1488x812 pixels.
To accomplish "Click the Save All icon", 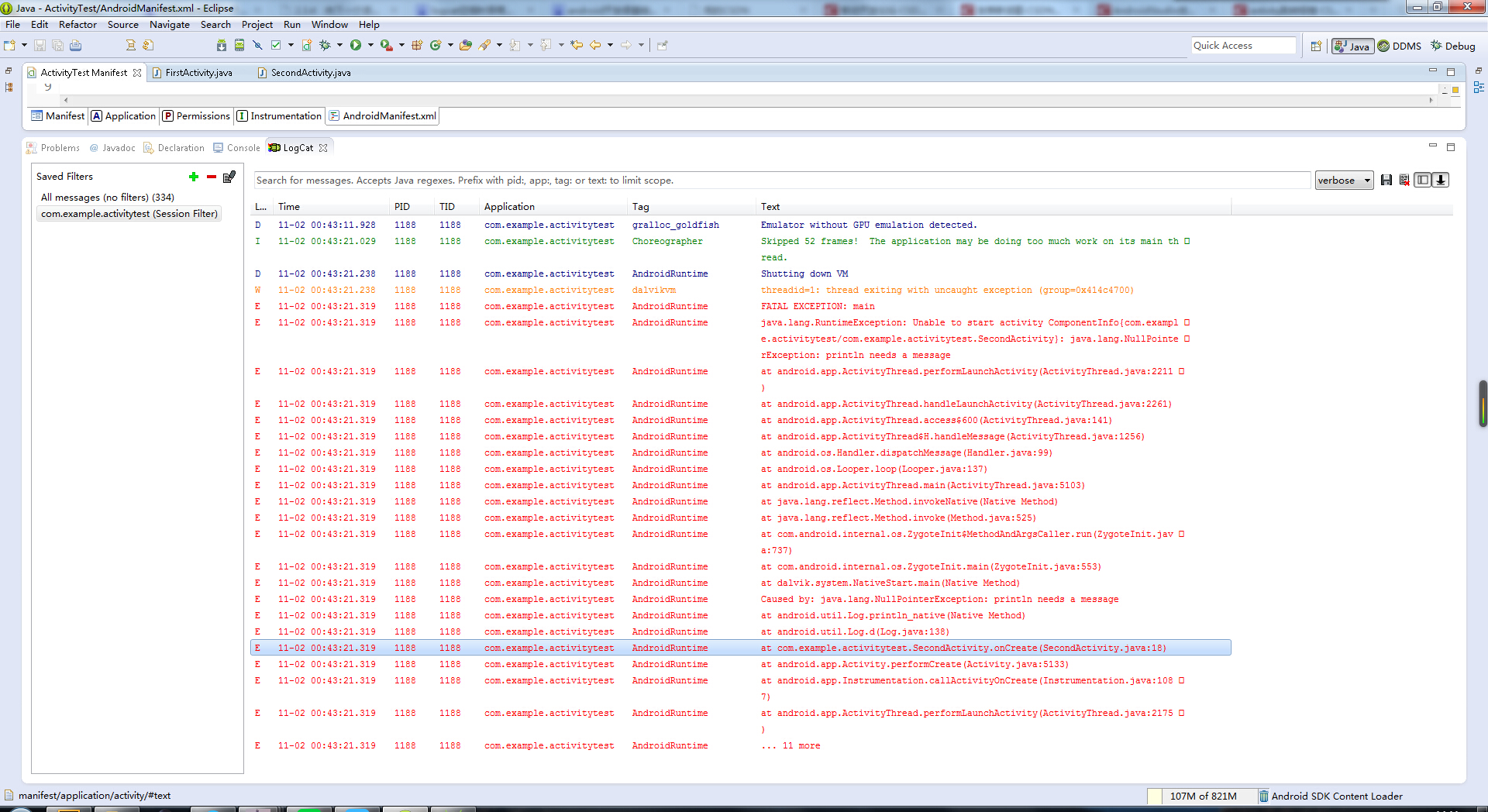I will (57, 46).
